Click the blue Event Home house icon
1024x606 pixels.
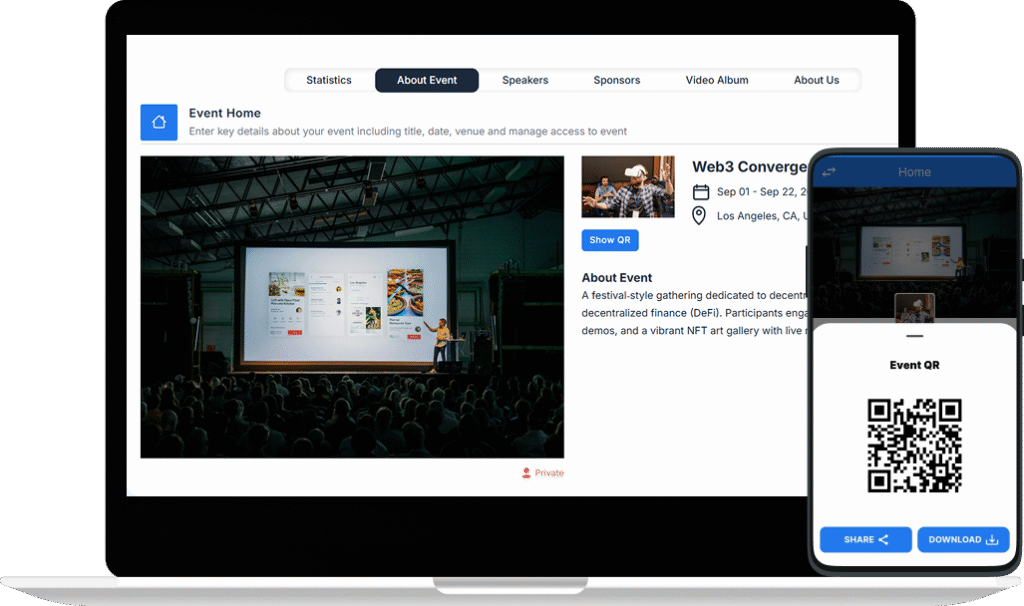click(159, 122)
